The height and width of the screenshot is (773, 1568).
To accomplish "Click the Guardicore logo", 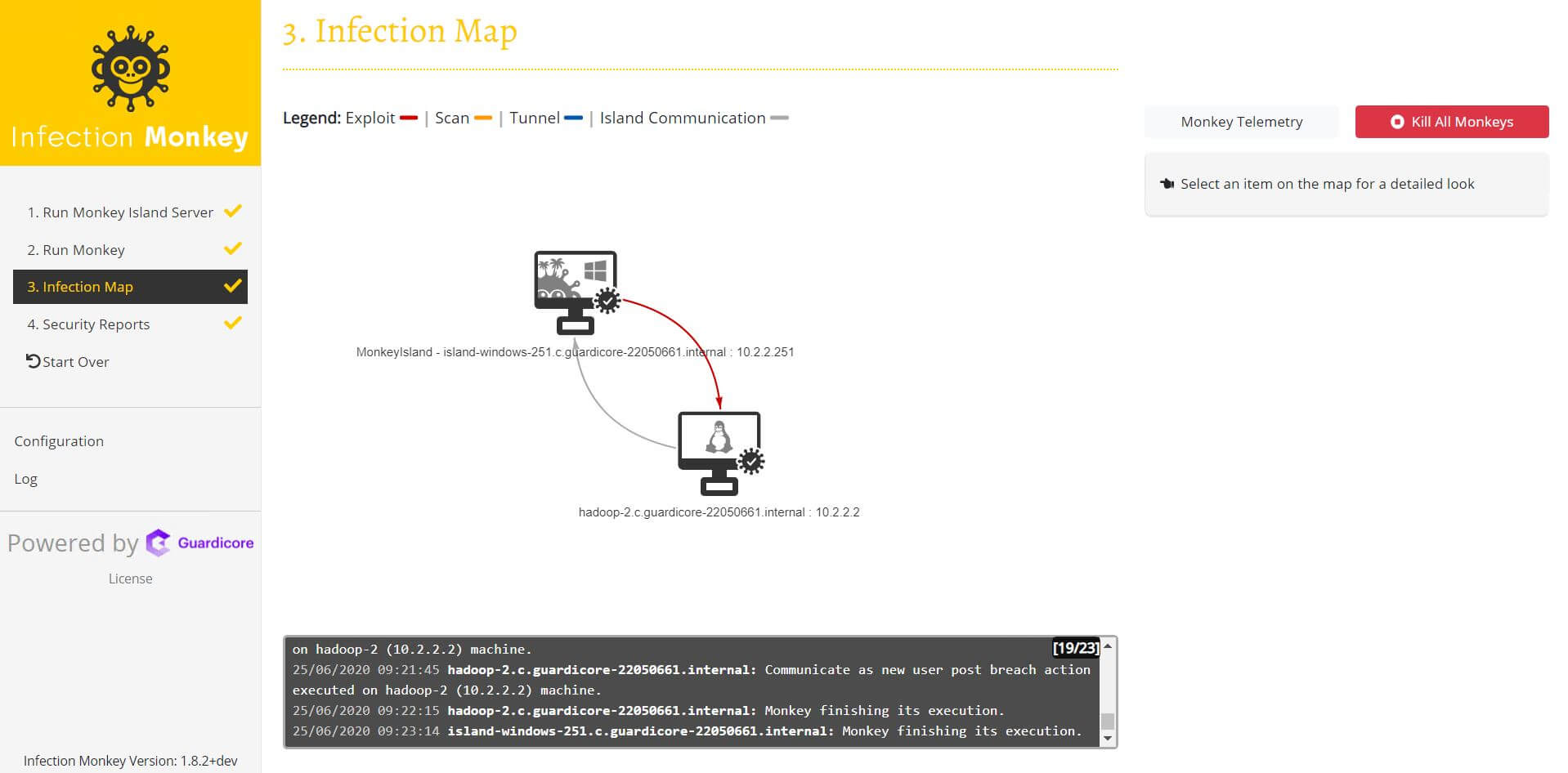I will [200, 543].
